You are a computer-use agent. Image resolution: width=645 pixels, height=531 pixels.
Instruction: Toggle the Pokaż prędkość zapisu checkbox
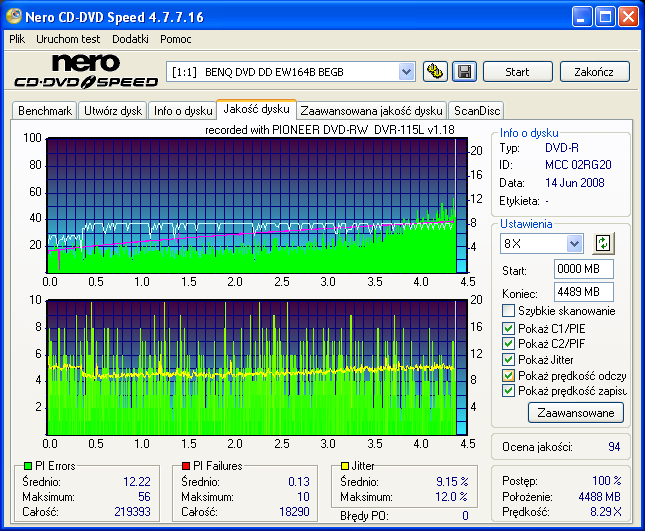pyautogui.click(x=508, y=390)
